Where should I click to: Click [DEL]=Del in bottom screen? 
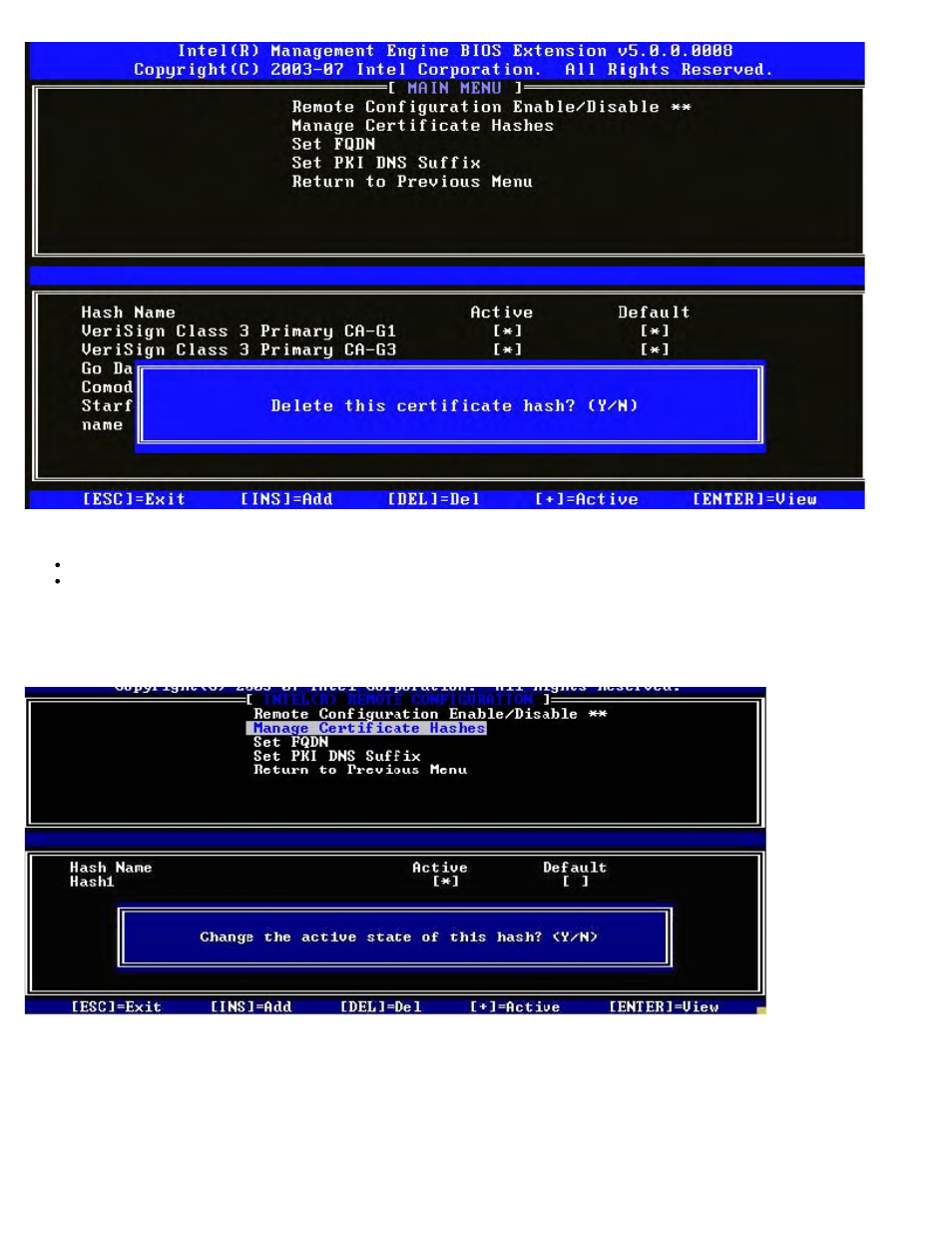click(x=380, y=1007)
